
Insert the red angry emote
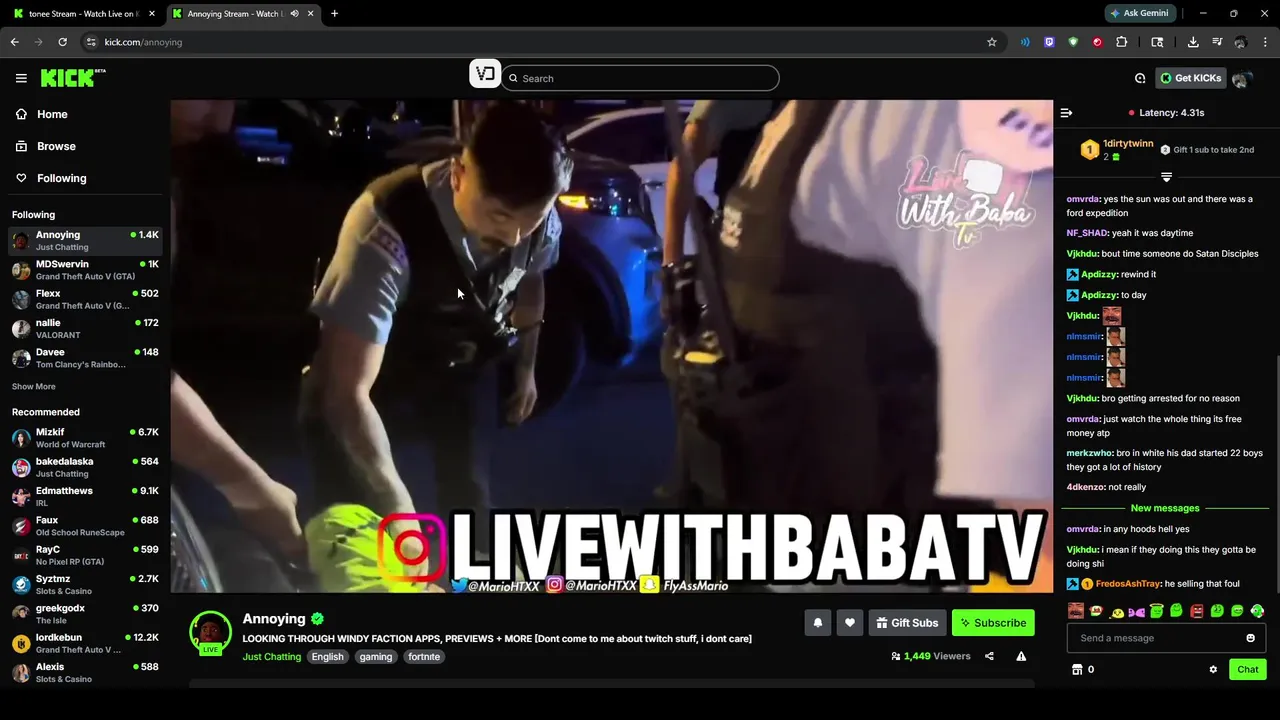pyautogui.click(x=1197, y=611)
